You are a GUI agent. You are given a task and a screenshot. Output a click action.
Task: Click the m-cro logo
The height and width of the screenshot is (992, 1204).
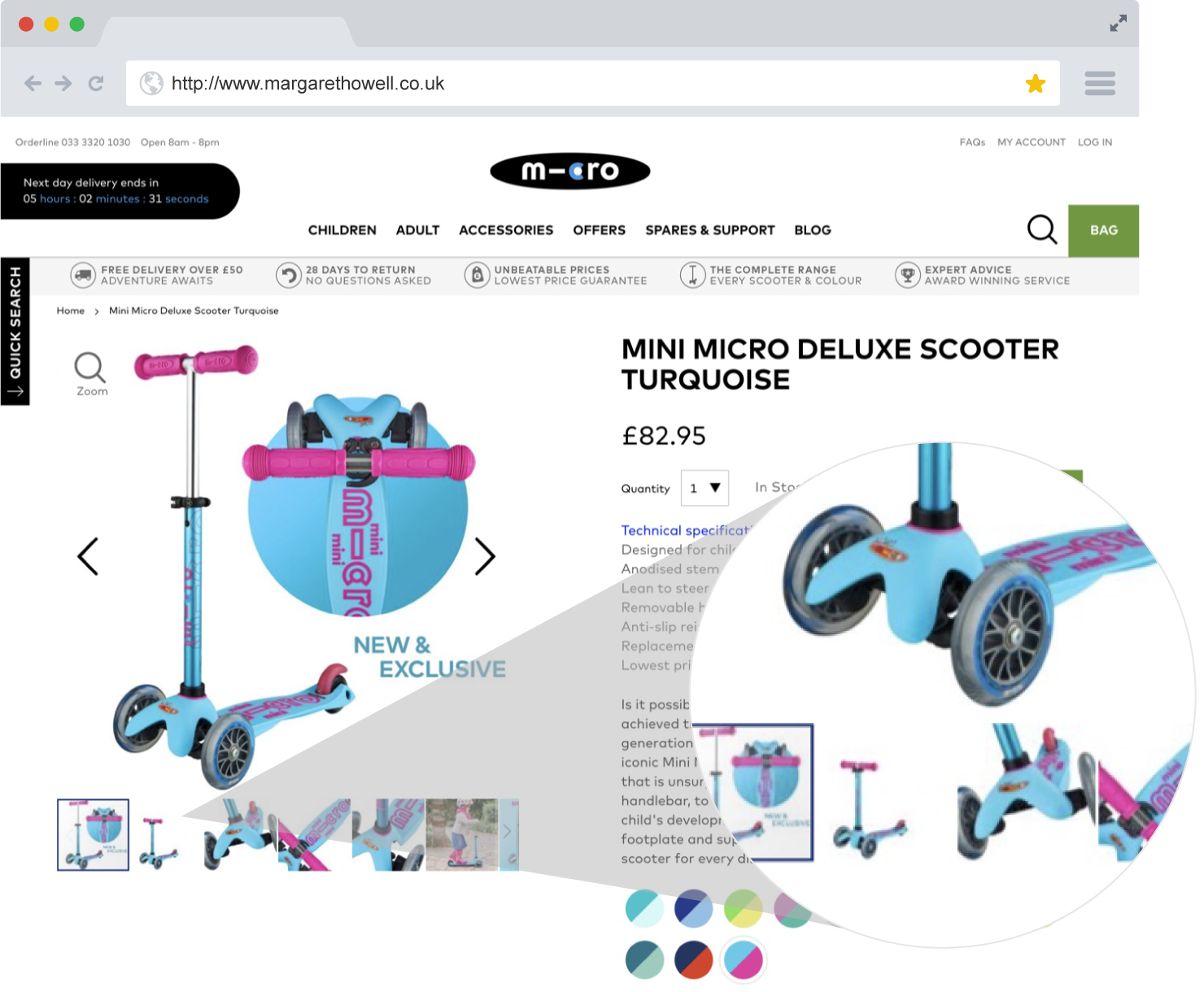click(569, 171)
